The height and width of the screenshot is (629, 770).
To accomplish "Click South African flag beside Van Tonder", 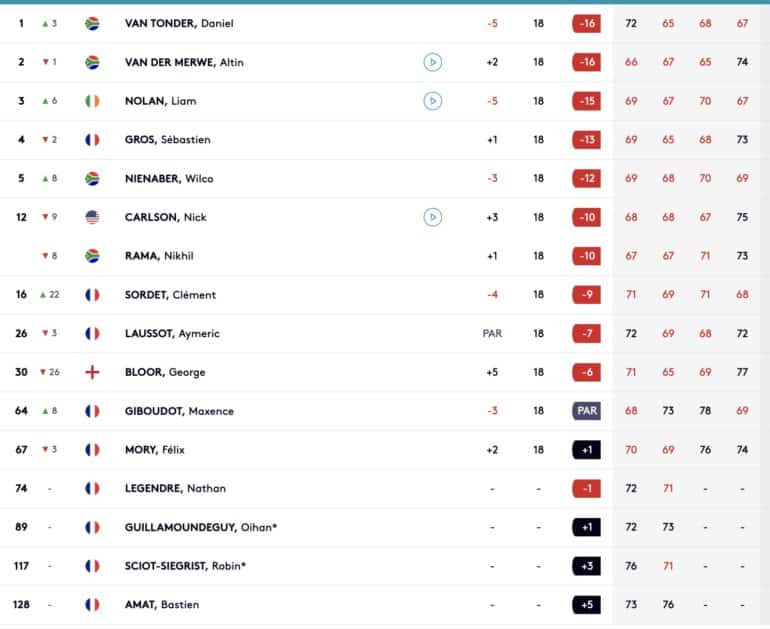I will pyautogui.click(x=92, y=24).
